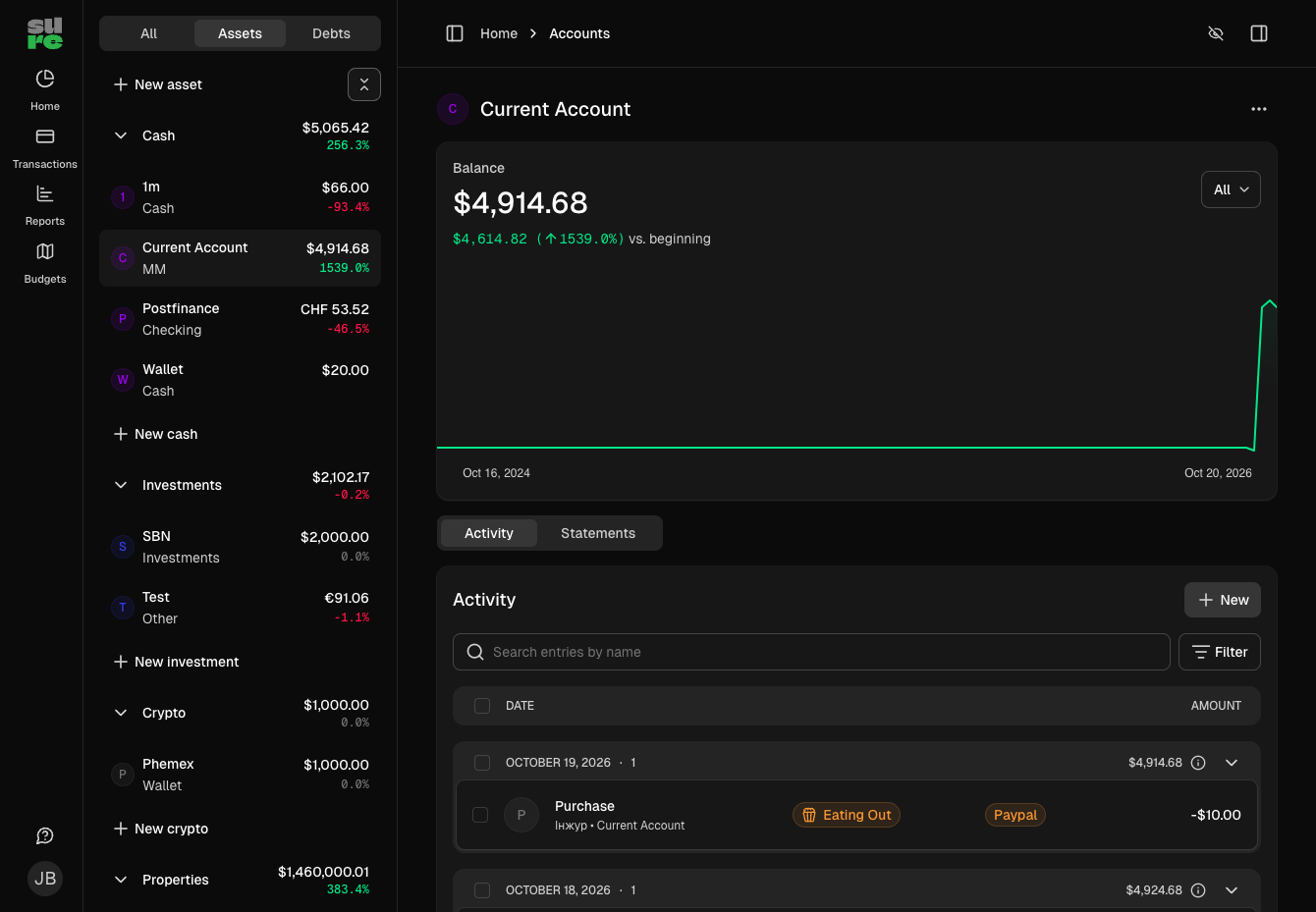Toggle the right sidebar panel icon

(x=1259, y=33)
